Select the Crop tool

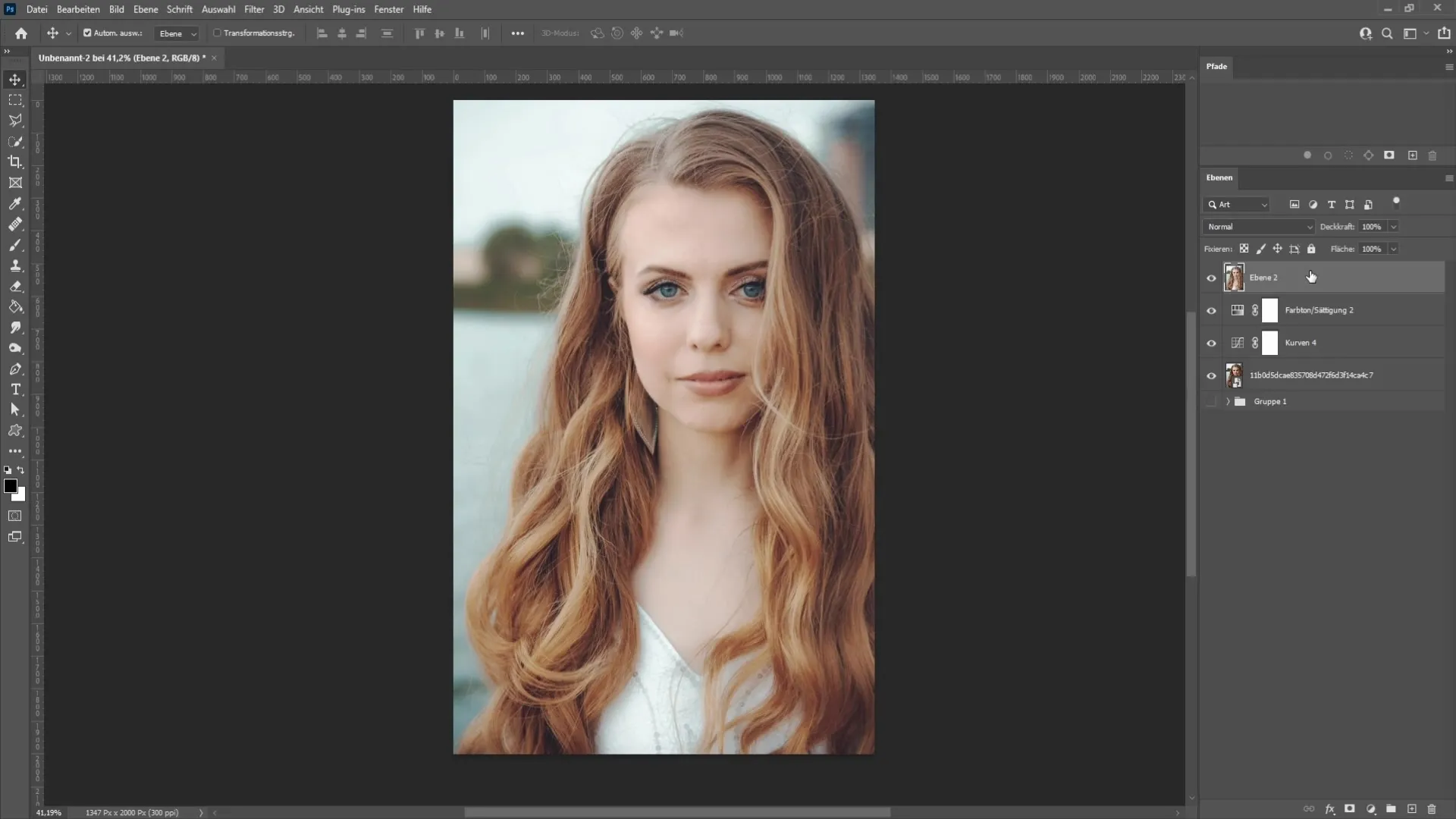[x=15, y=162]
